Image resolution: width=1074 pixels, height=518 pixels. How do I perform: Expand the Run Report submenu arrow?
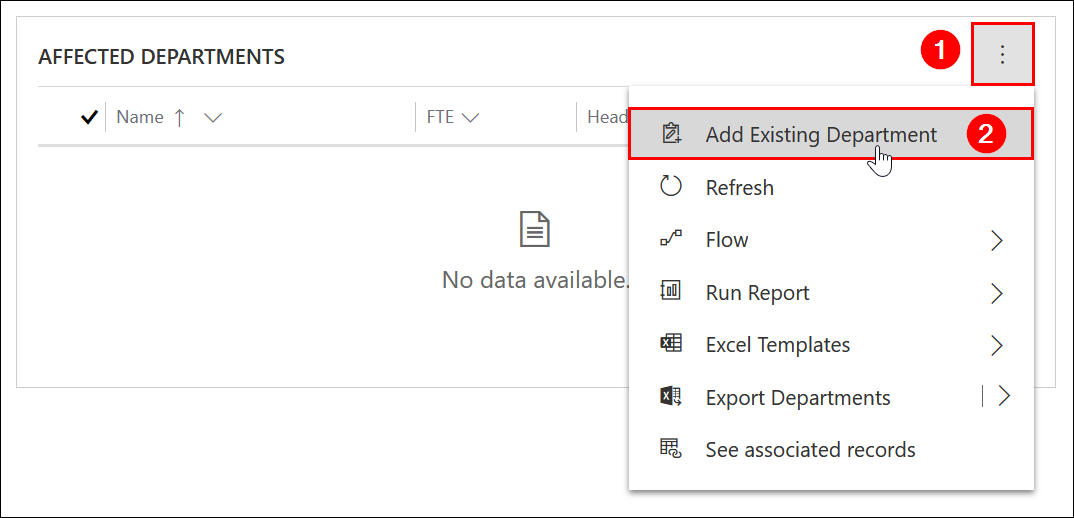(996, 293)
